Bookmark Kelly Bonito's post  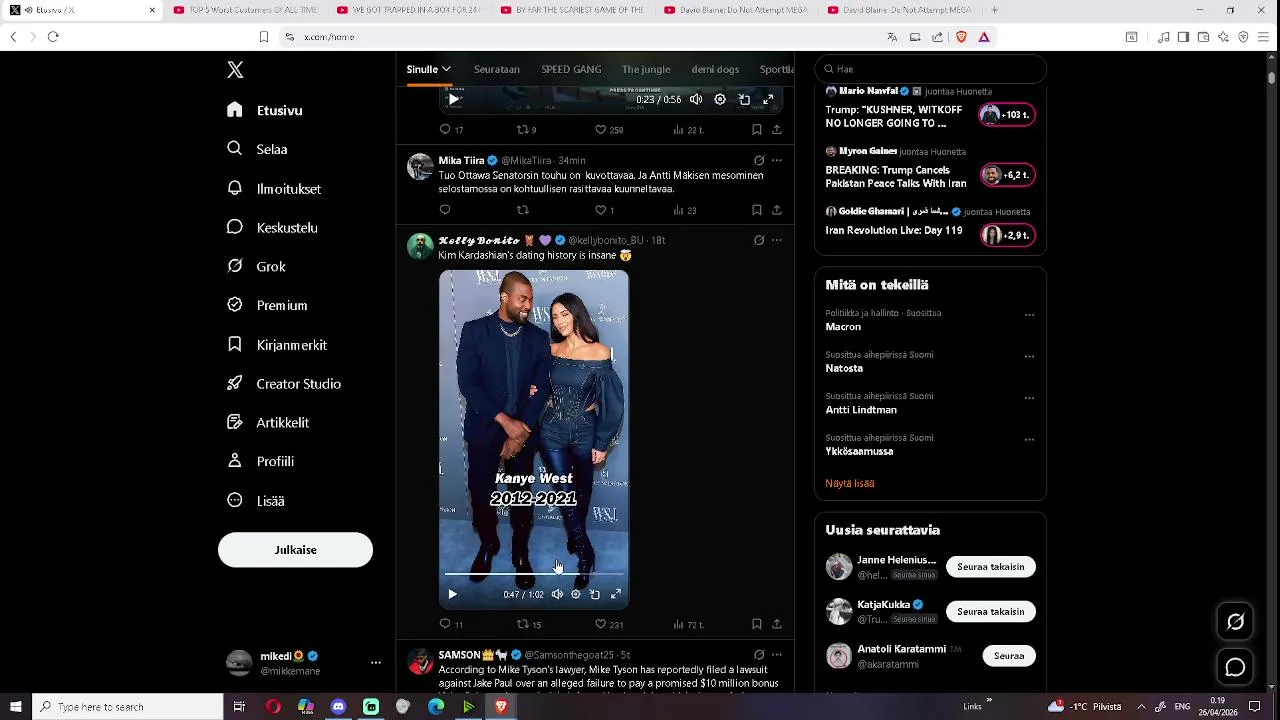pos(757,624)
